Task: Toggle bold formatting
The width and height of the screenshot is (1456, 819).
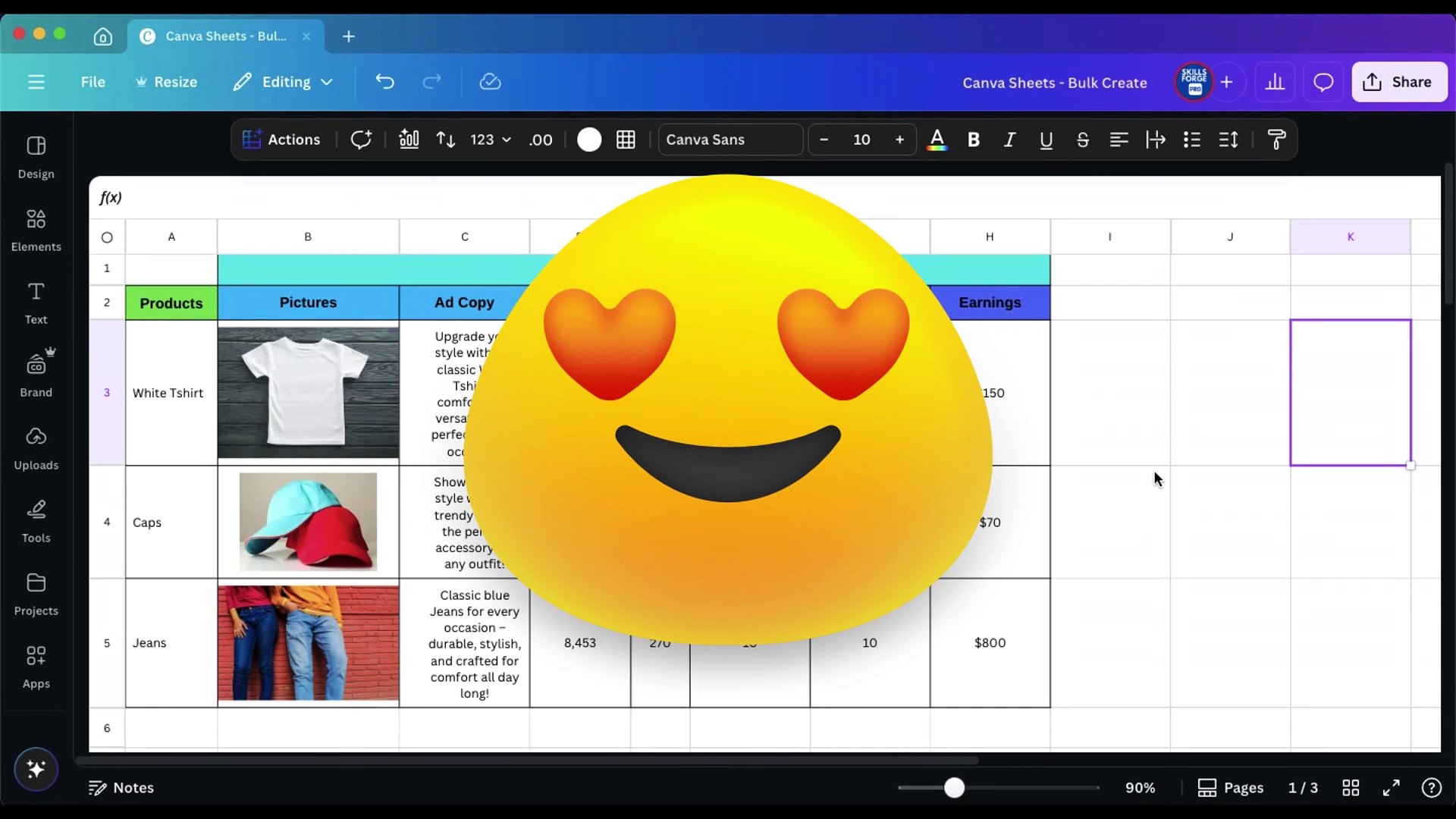Action: 974,140
